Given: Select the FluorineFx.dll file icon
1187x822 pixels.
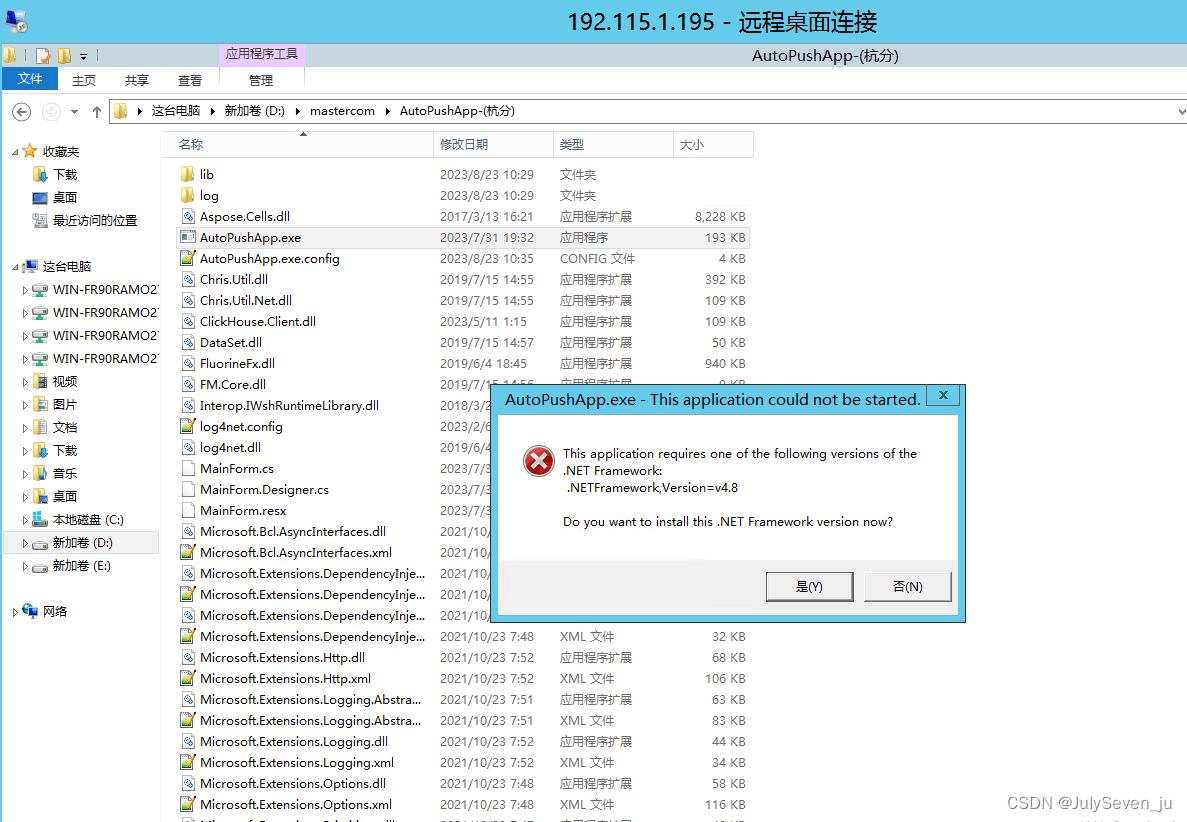Looking at the screenshot, I should pyautogui.click(x=188, y=363).
